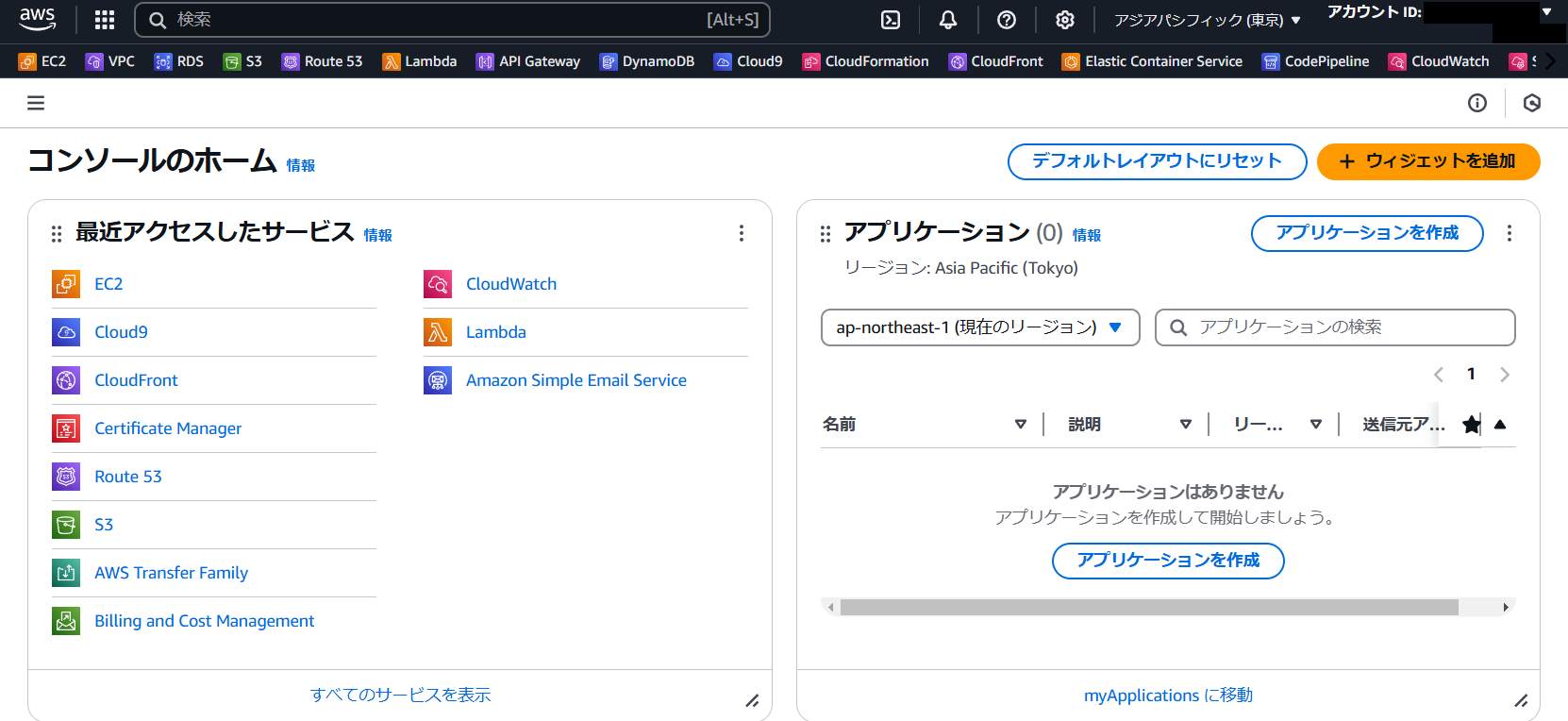This screenshot has width=1568, height=721.
Task: Click ウィジェットを追加 button
Action: (1428, 161)
